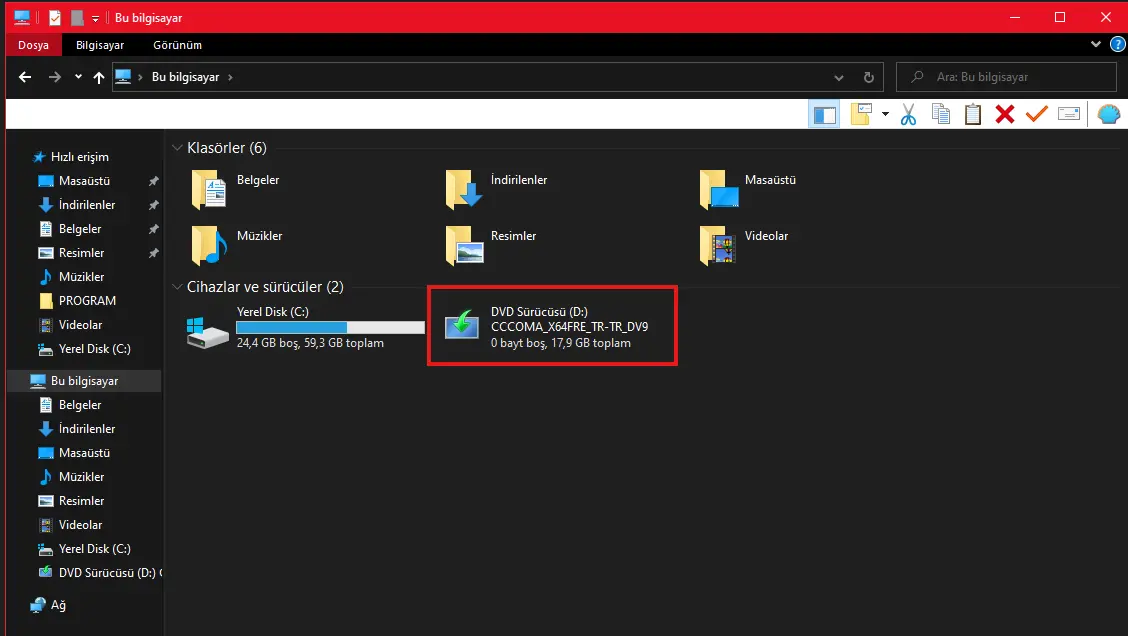Click the red X Delete icon
The height and width of the screenshot is (636, 1128).
(1004, 114)
